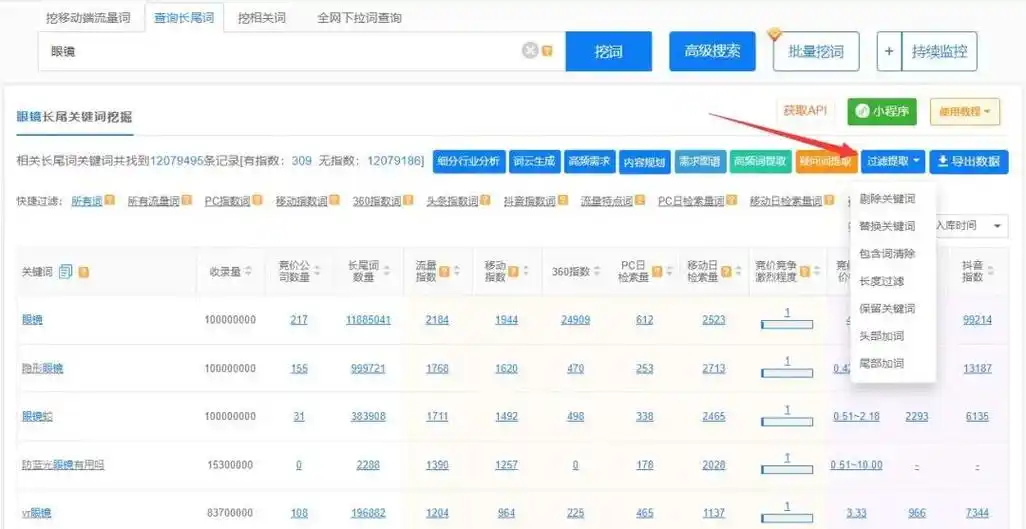Click the 获取API button
This screenshot has height=529, width=1026.
click(806, 111)
